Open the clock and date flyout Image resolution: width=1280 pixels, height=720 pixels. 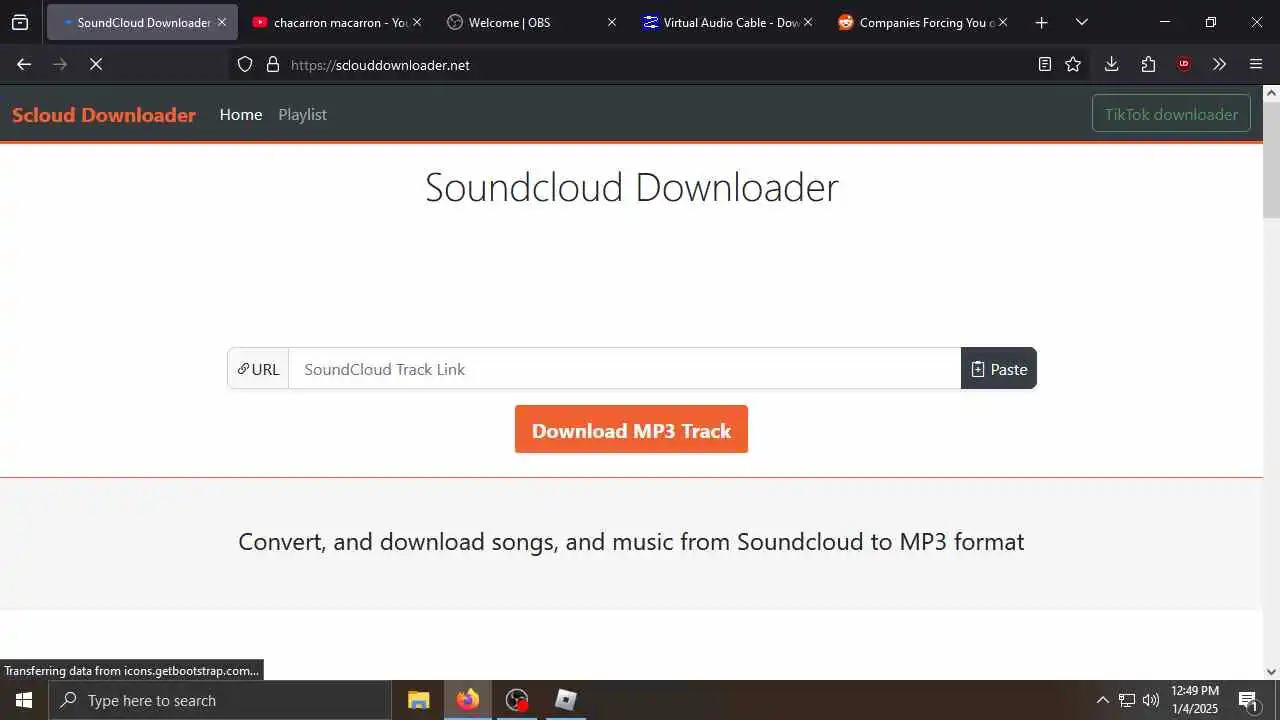tap(1195, 700)
